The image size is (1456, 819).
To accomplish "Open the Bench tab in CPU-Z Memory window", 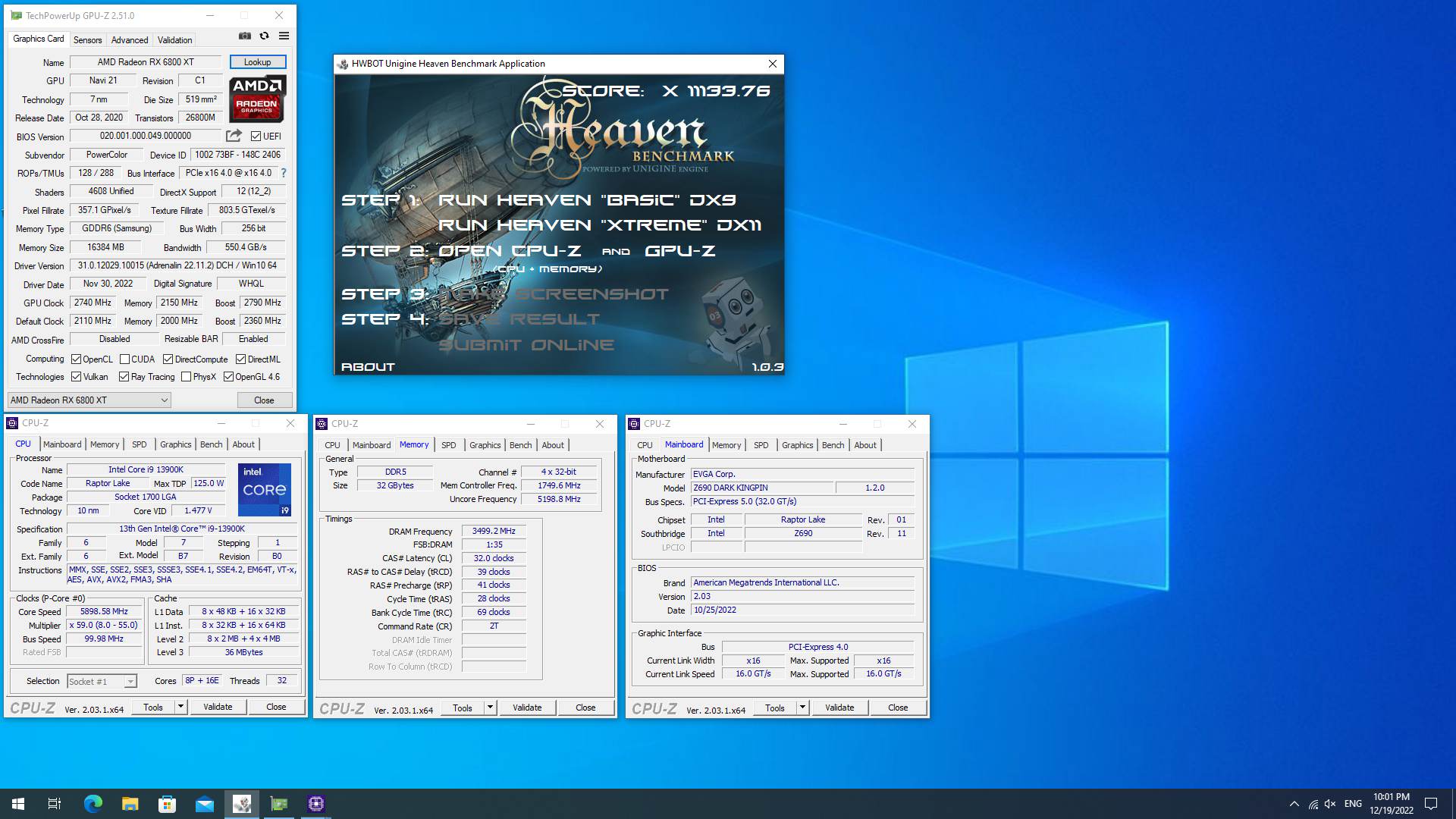I will pyautogui.click(x=520, y=445).
